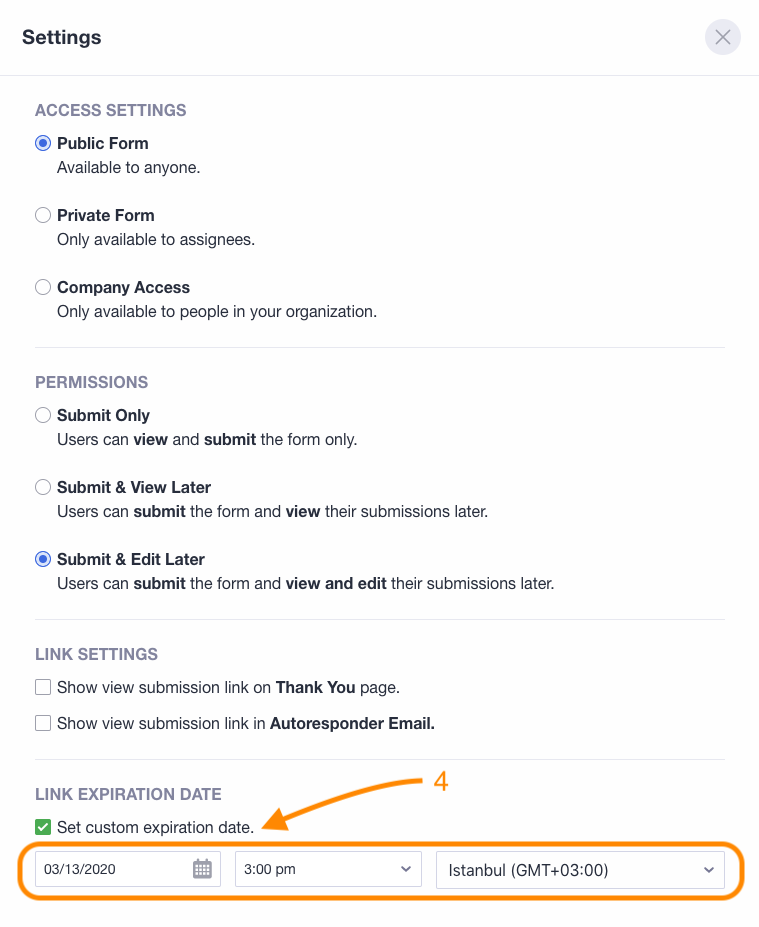Screen dimensions: 759x927
Task: Select the Public Form radio option
Action: (x=43, y=143)
